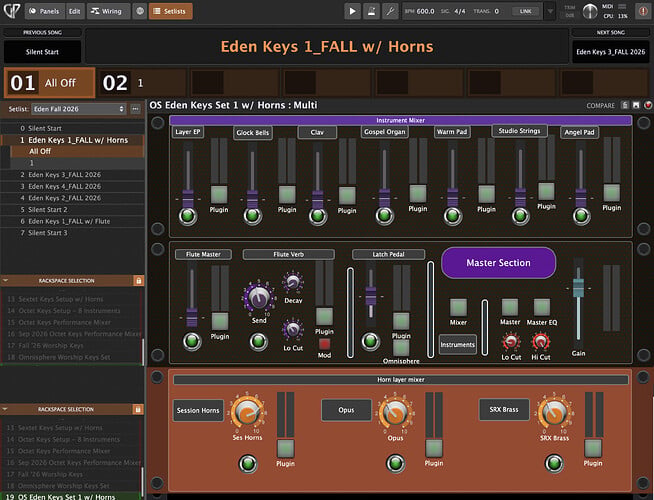This screenshot has width=654, height=500.
Task: Click the red round indicator after save icon
Action: 648,105
